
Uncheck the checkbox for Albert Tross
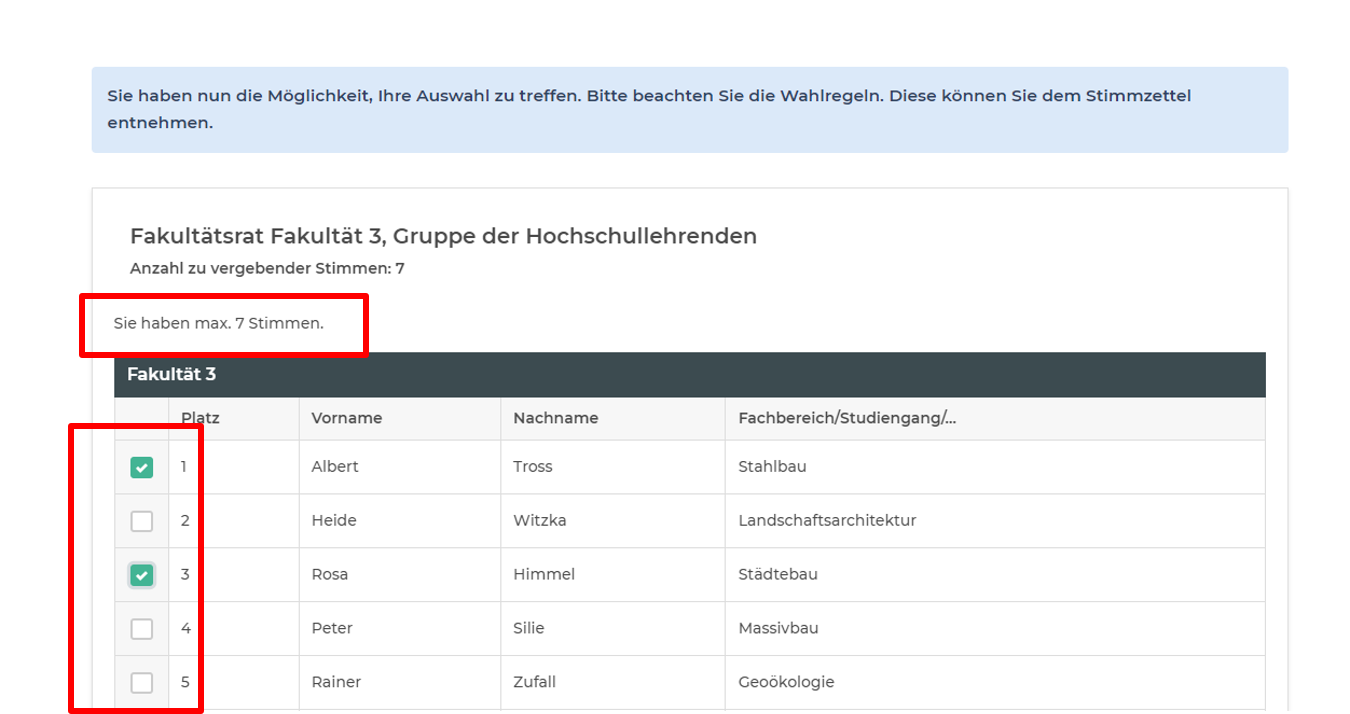click(142, 467)
